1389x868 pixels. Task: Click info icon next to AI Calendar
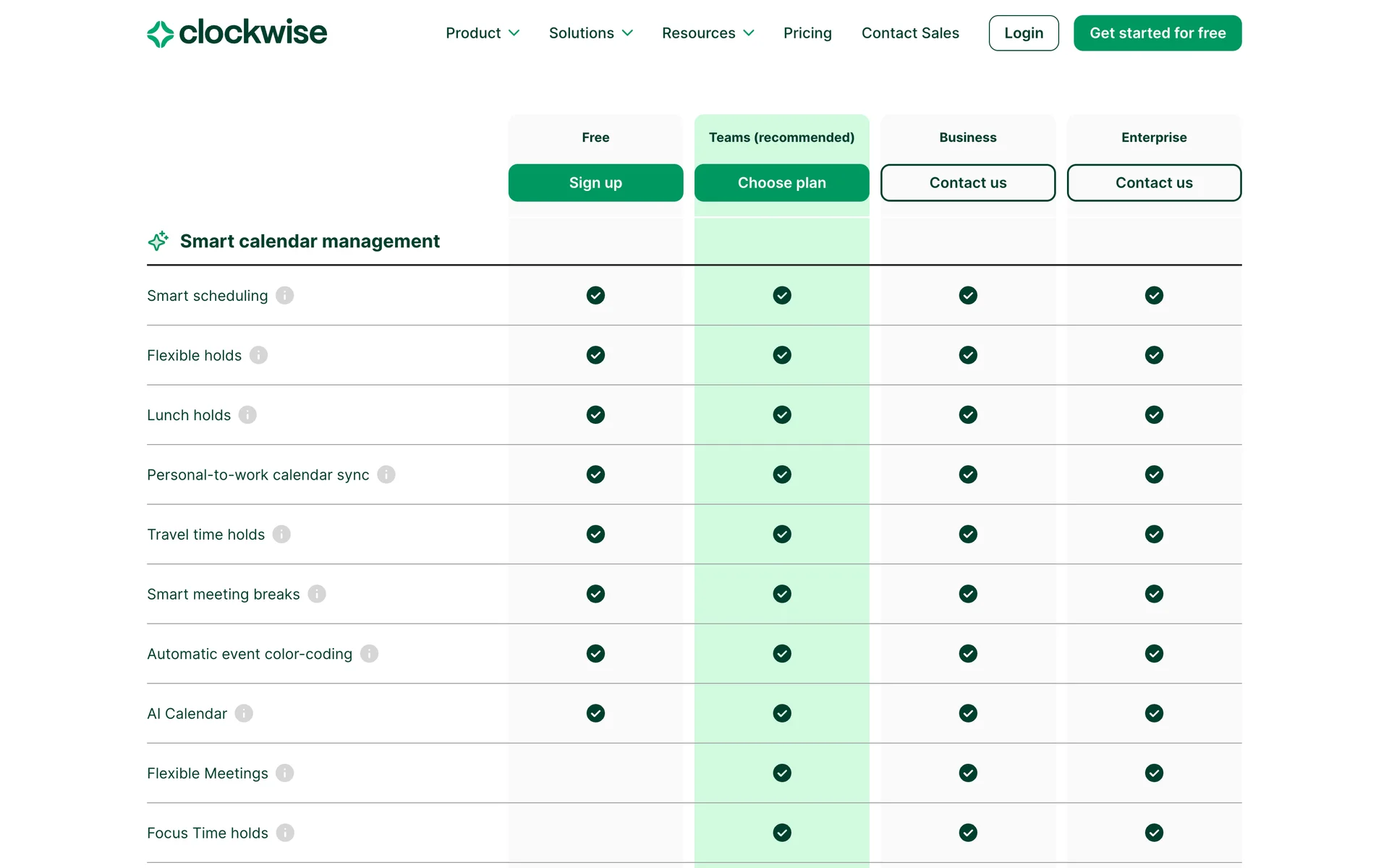tap(244, 713)
